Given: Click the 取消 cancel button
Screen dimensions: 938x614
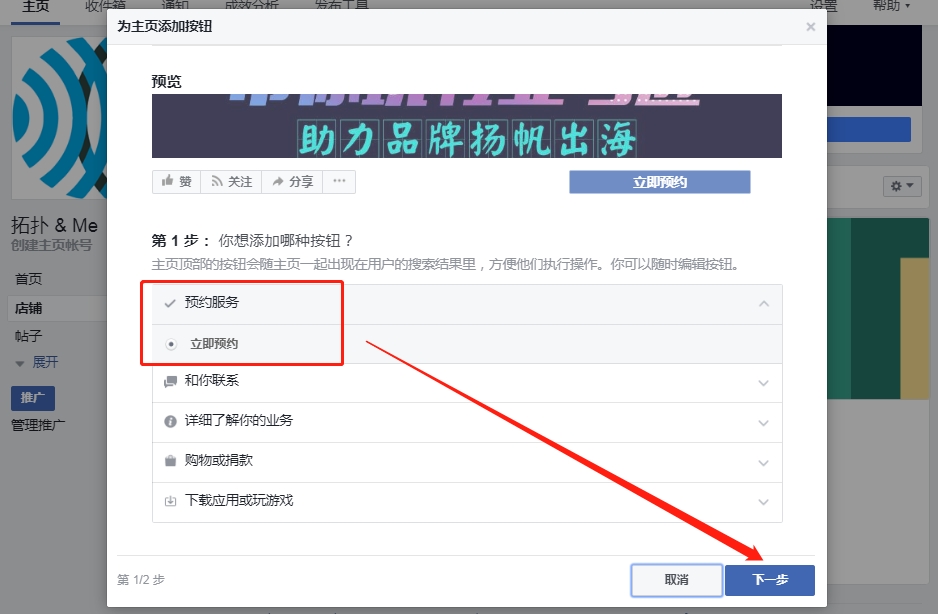Looking at the screenshot, I should click(676, 580).
